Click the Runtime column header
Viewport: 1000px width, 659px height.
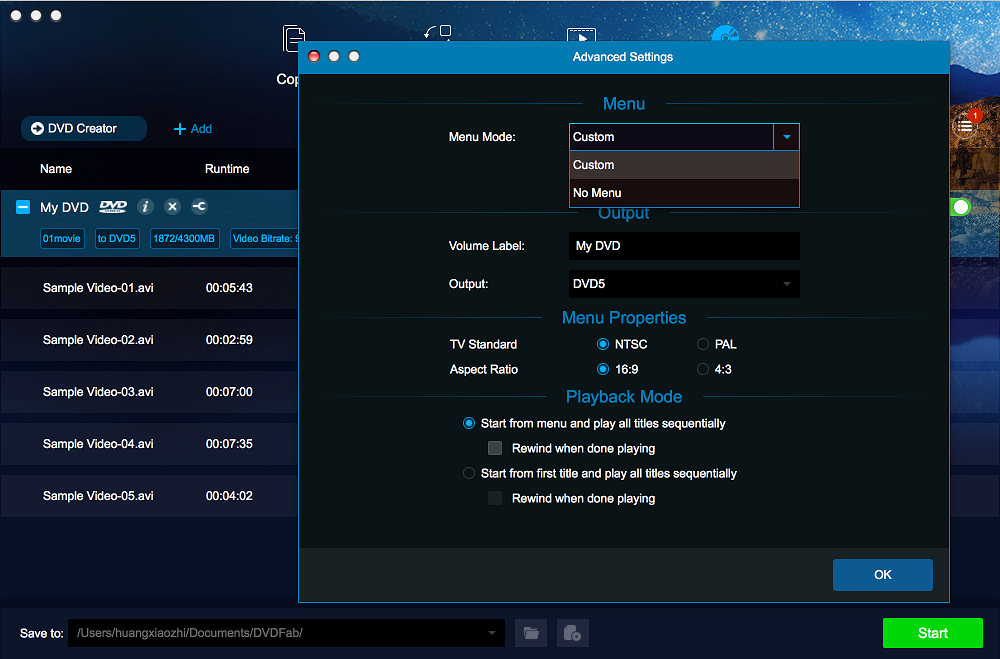click(x=227, y=169)
